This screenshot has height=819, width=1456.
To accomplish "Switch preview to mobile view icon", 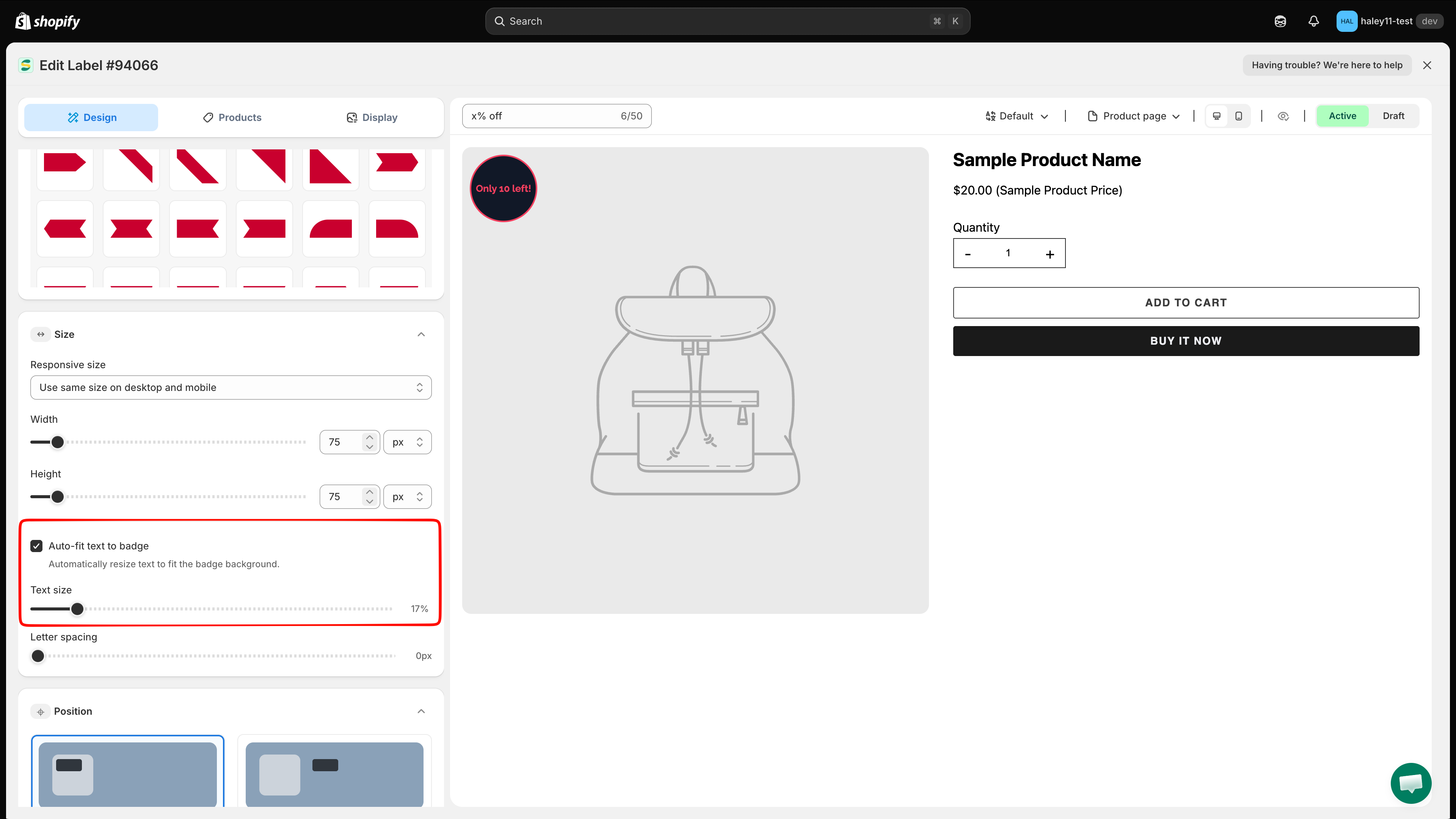I will [1238, 116].
